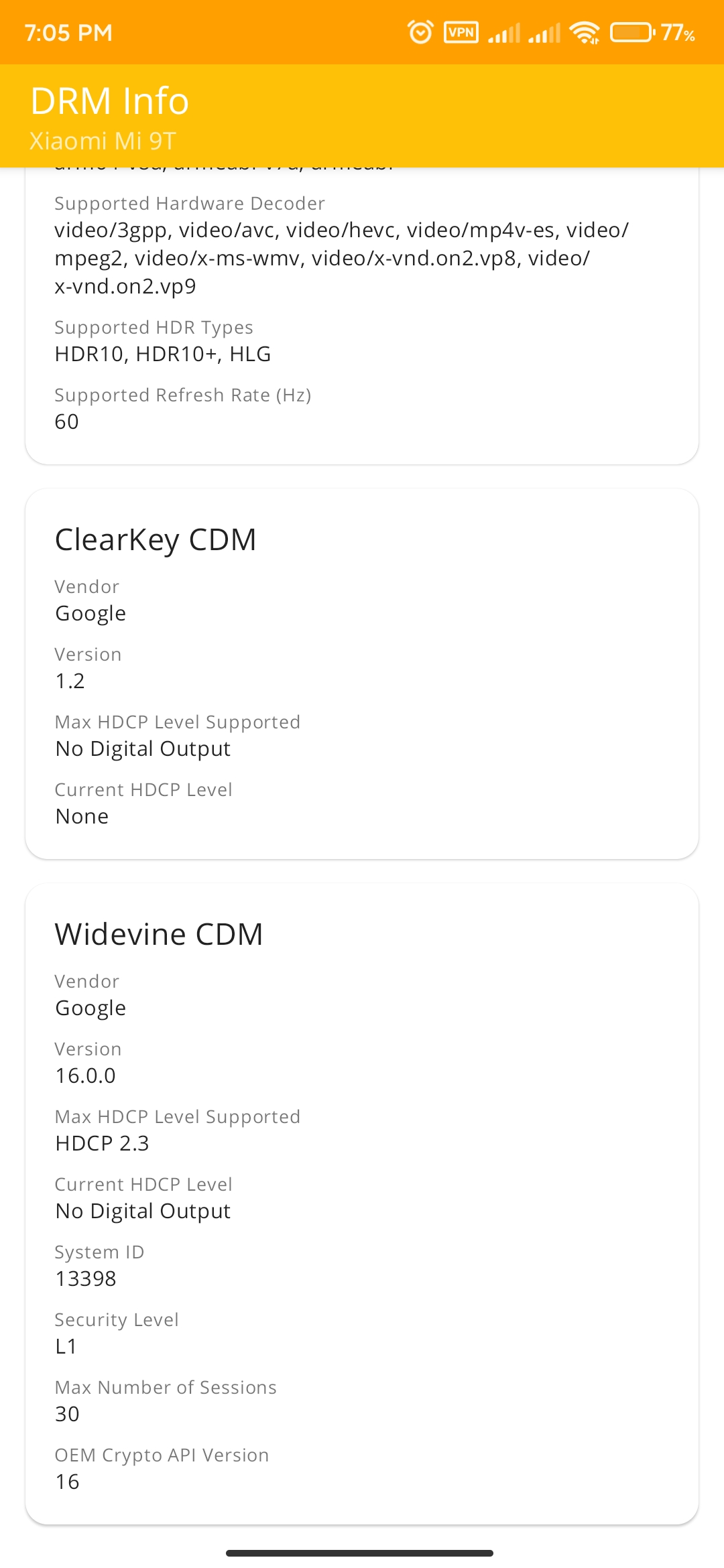Tap the Widevine Security Level L1 value
The width and height of the screenshot is (724, 1568).
(66, 1346)
